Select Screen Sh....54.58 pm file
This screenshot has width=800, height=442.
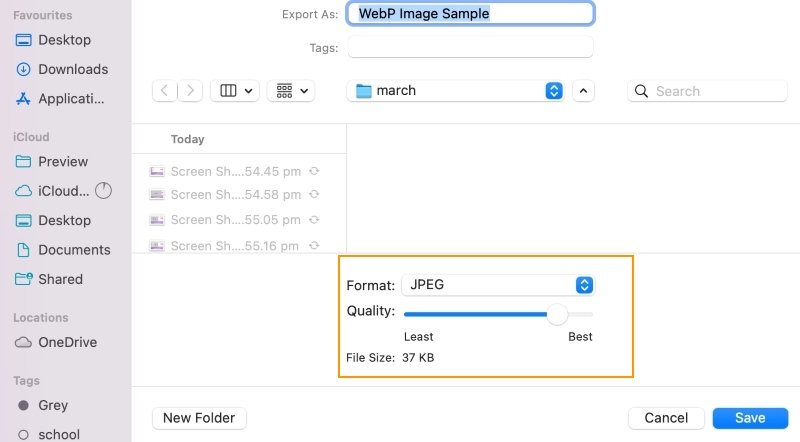coord(235,194)
